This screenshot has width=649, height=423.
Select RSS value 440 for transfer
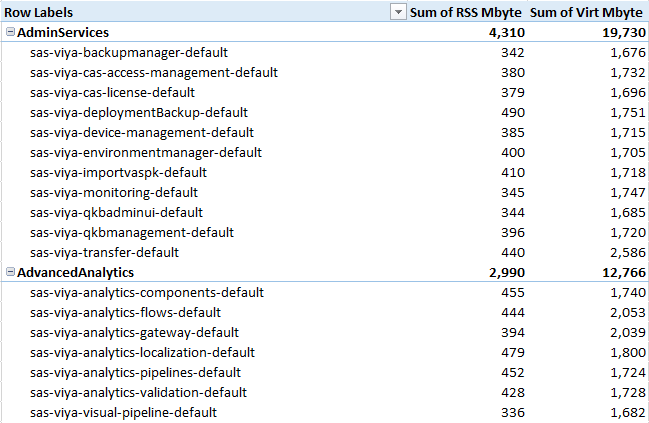pos(513,253)
